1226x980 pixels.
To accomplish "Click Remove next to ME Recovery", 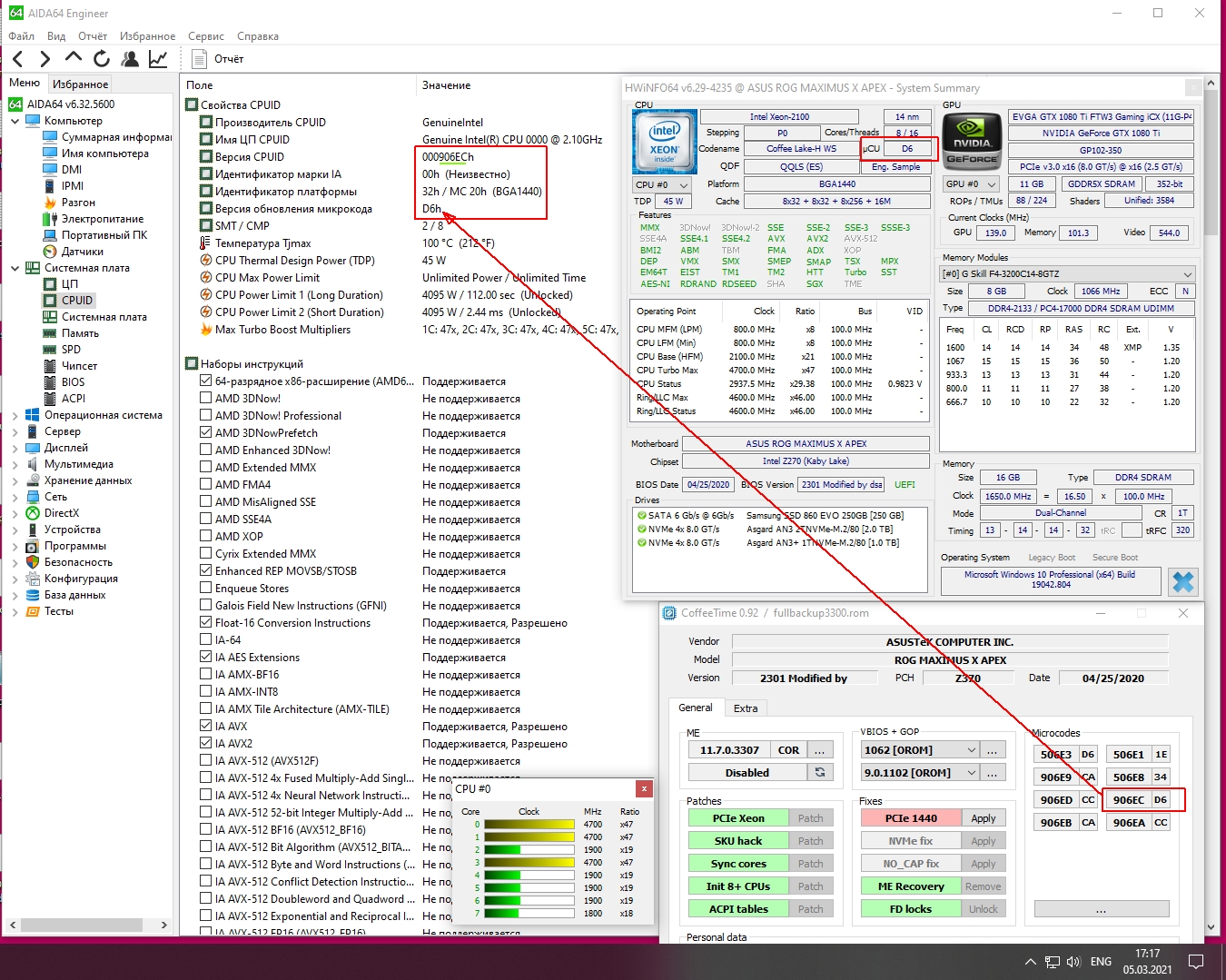I will point(984,886).
